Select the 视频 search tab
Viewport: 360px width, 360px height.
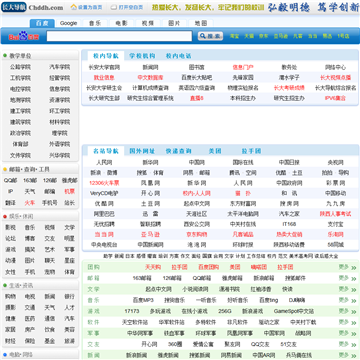[x=148, y=23]
